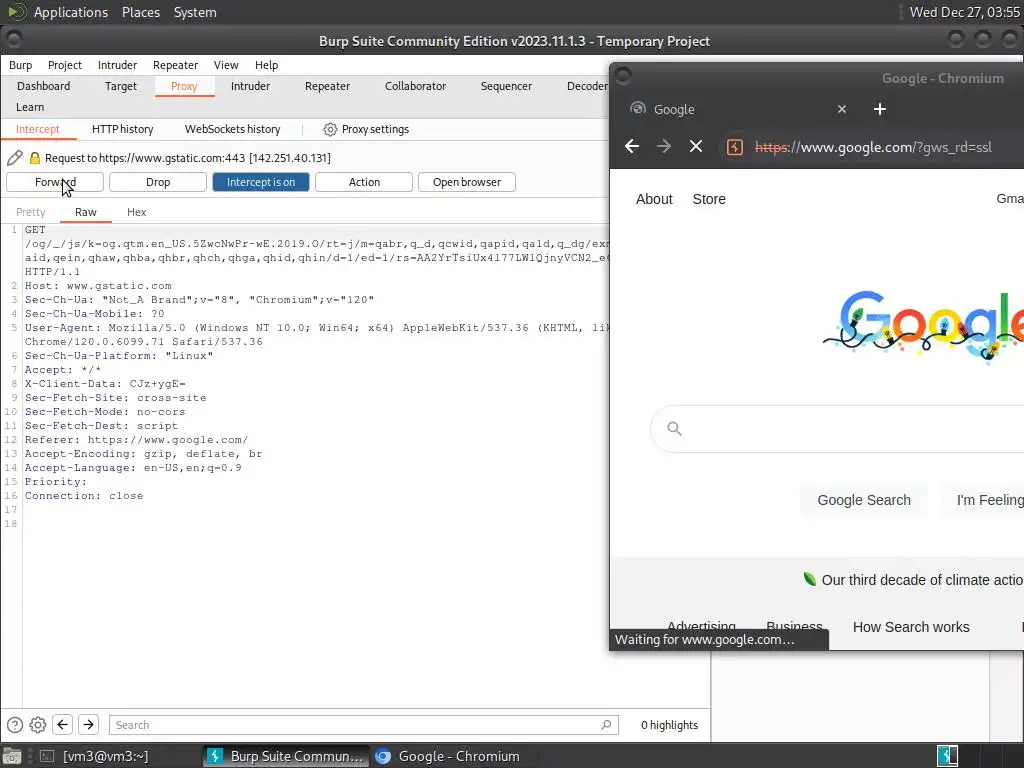Screen dimensions: 1024x768
Task: Open Proxy settings gear
Action: click(330, 129)
